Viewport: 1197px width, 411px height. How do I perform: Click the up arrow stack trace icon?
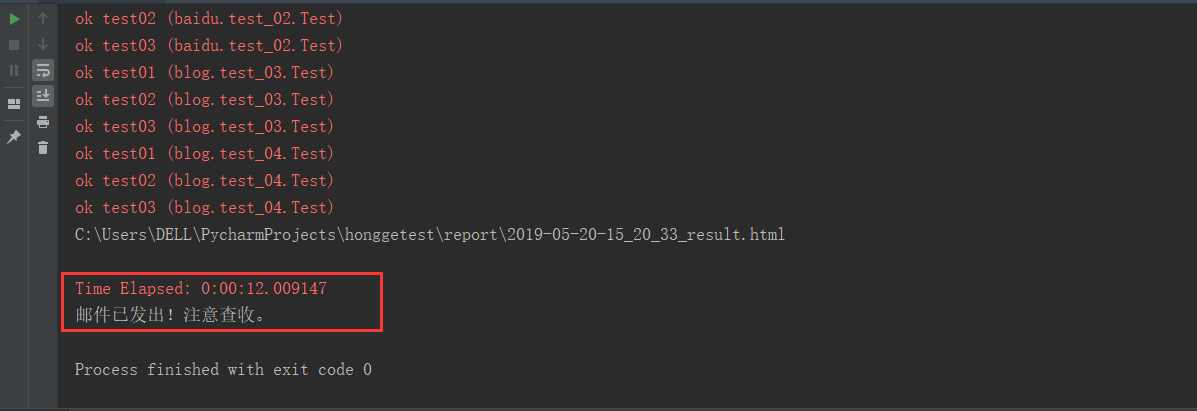point(43,19)
